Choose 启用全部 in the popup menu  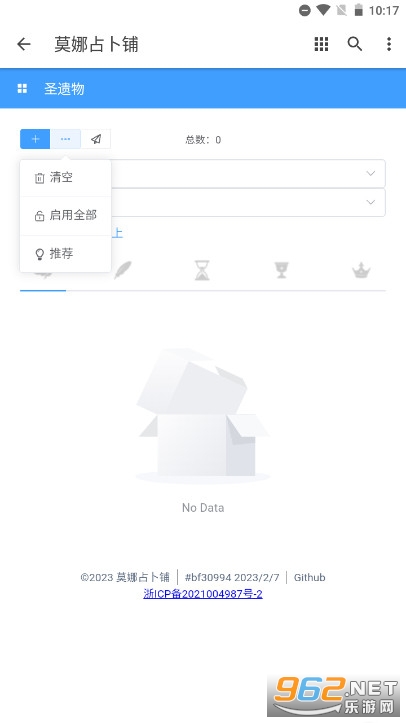tap(65, 215)
